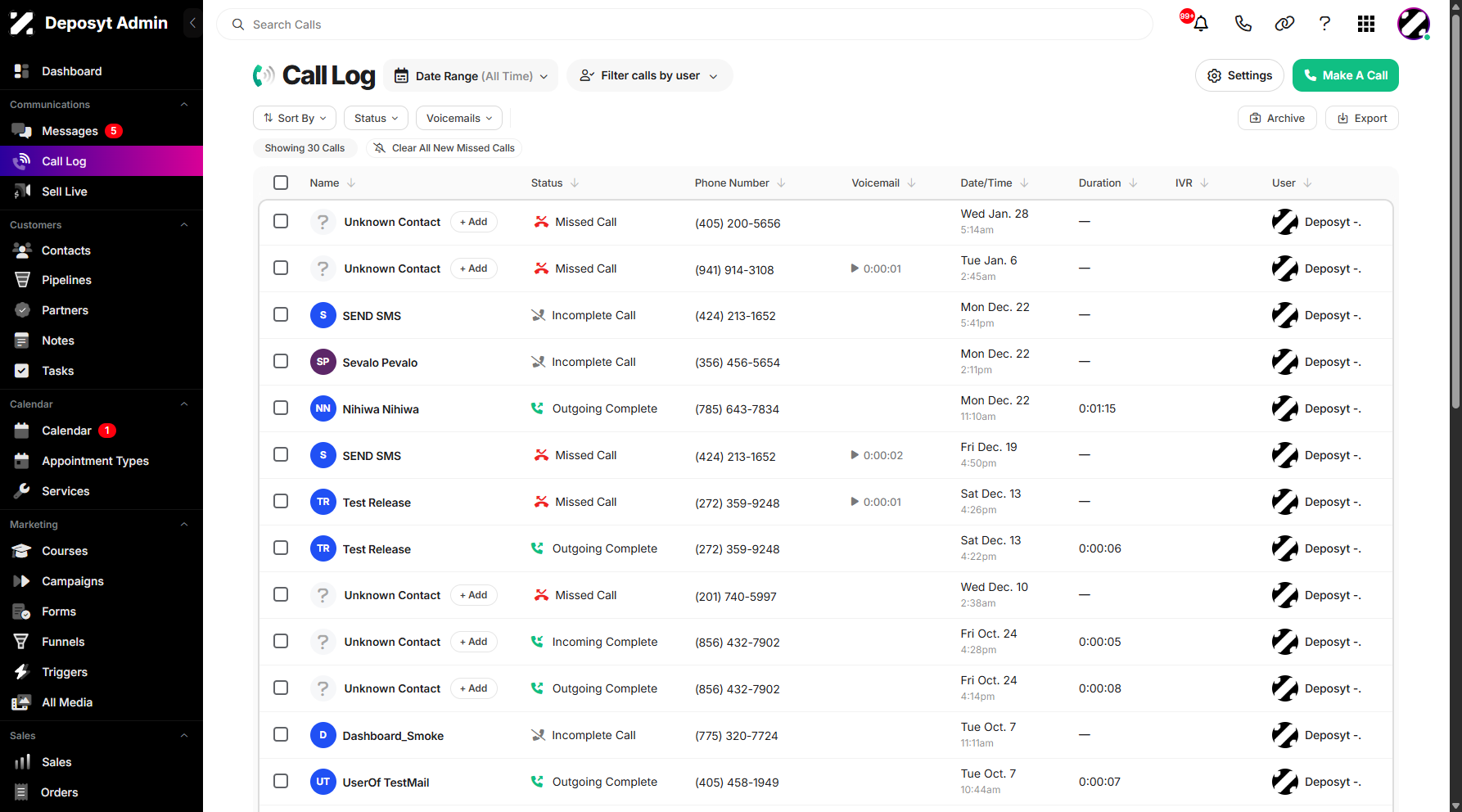Click the D avatar for Dashboard_Smoke
1462x812 pixels.
click(x=323, y=735)
